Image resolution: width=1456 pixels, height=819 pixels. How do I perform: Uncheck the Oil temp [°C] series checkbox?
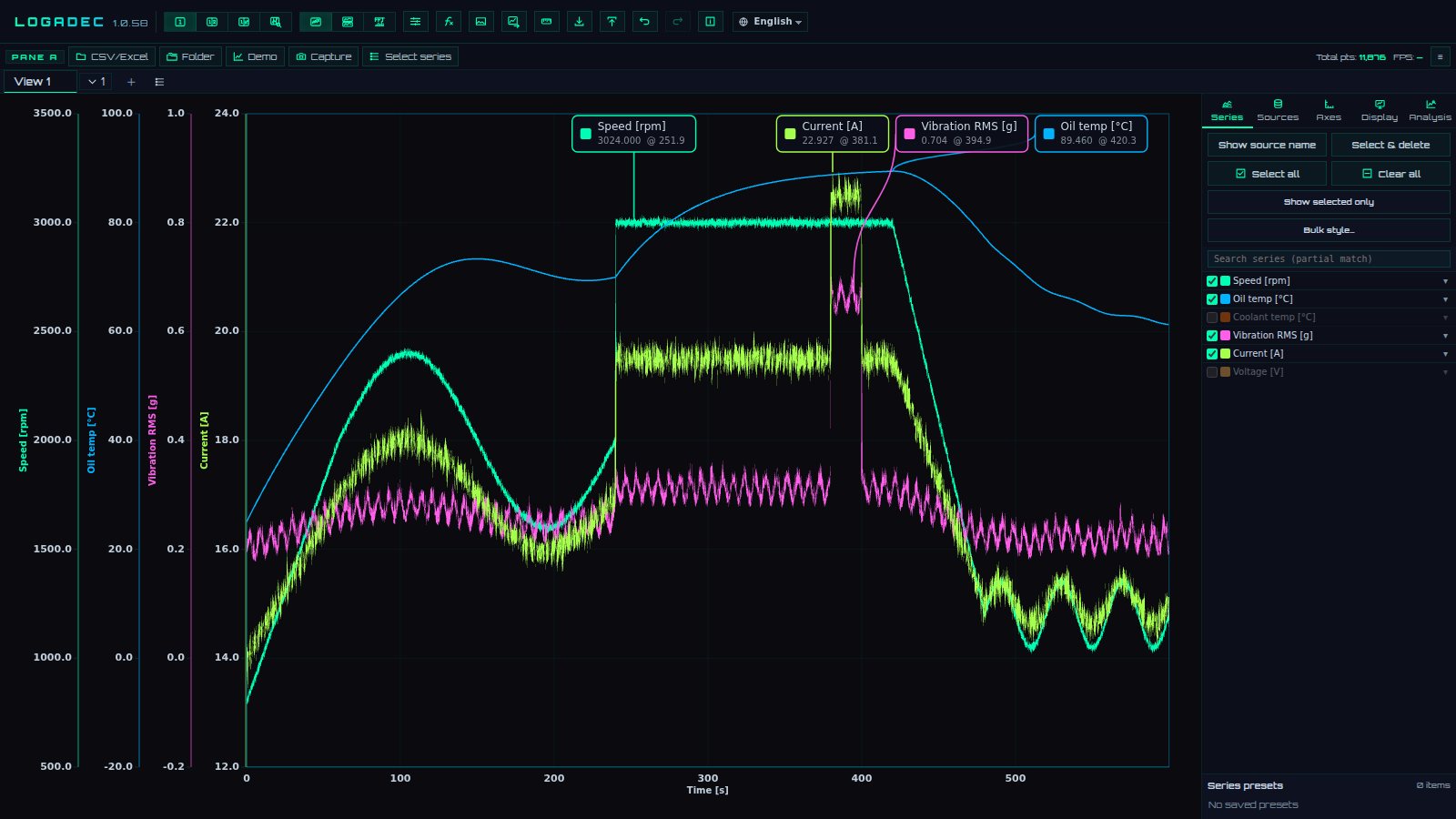[x=1212, y=299]
